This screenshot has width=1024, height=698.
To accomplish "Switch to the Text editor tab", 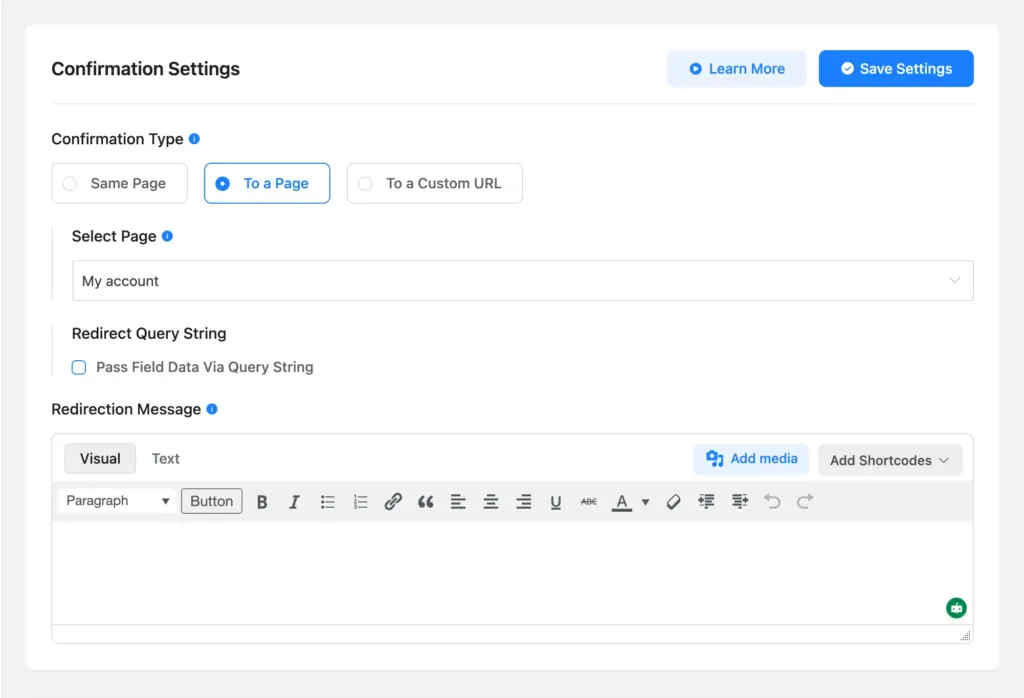I will (x=165, y=458).
